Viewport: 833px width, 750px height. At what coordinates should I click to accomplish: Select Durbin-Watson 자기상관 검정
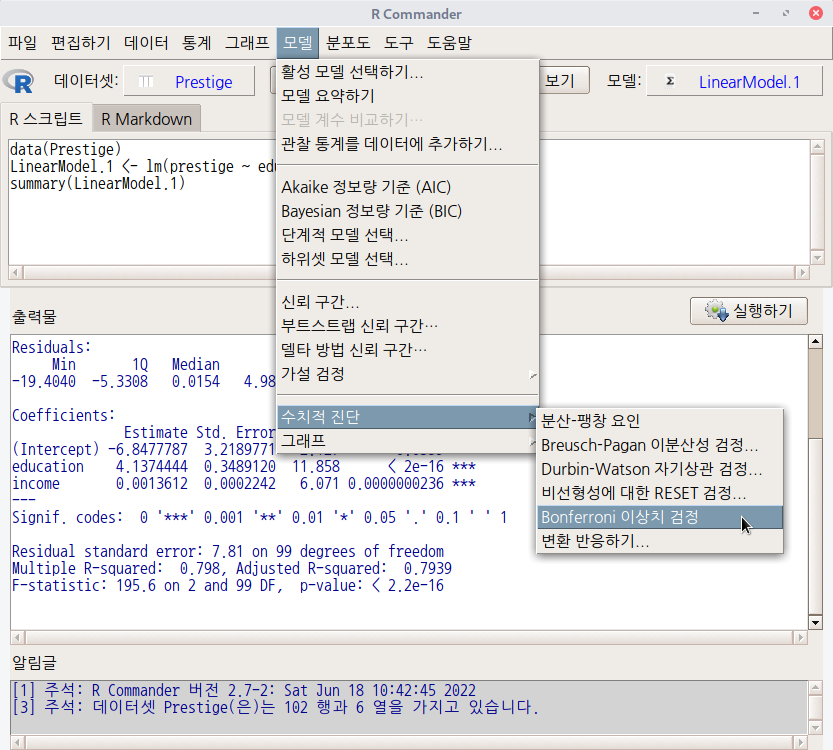pyautogui.click(x=660, y=469)
